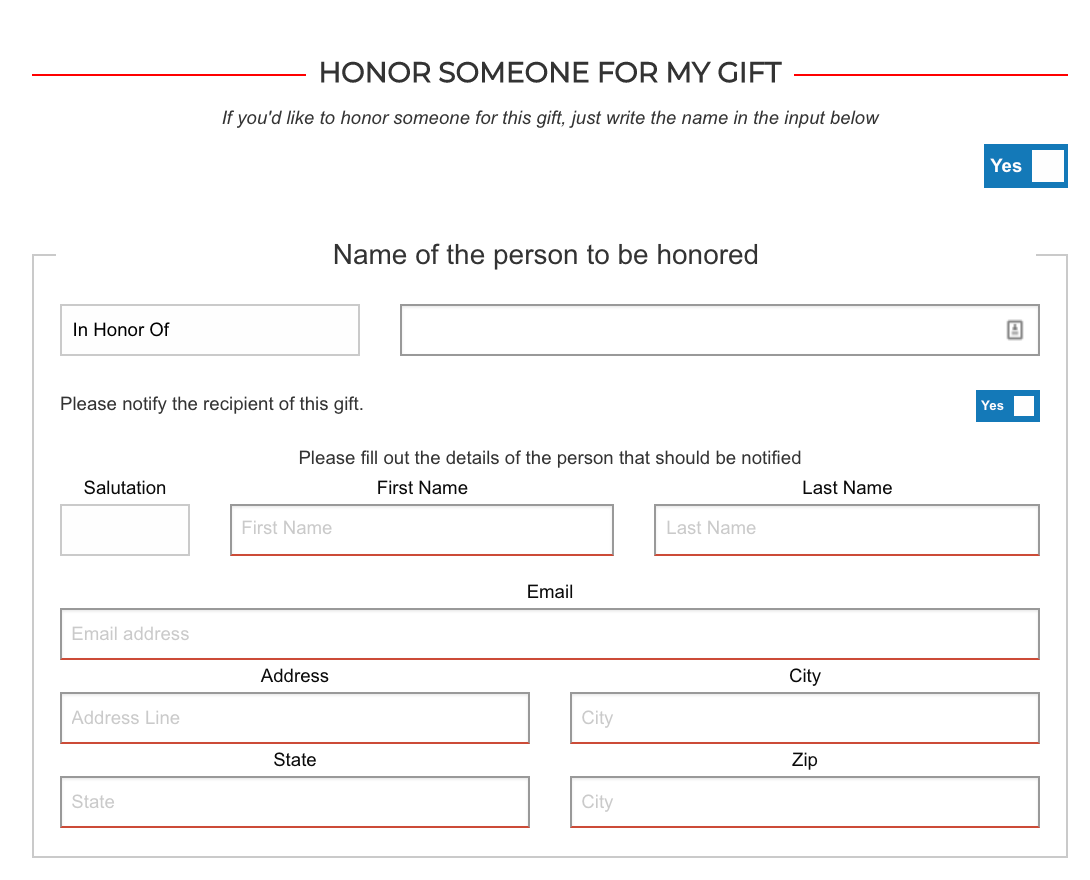Focus the First Name input field
Viewport: 1090px width, 880px height.
click(x=421, y=529)
